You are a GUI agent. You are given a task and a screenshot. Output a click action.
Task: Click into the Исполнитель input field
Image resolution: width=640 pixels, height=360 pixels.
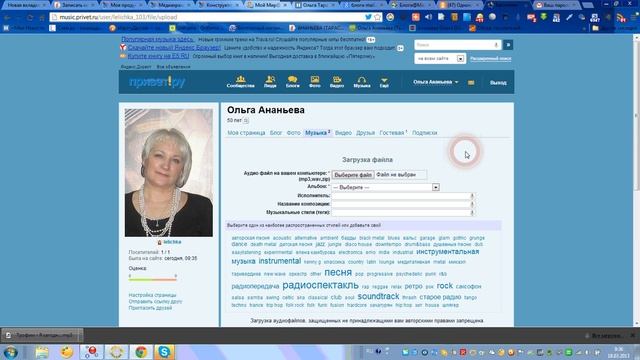tap(402, 196)
